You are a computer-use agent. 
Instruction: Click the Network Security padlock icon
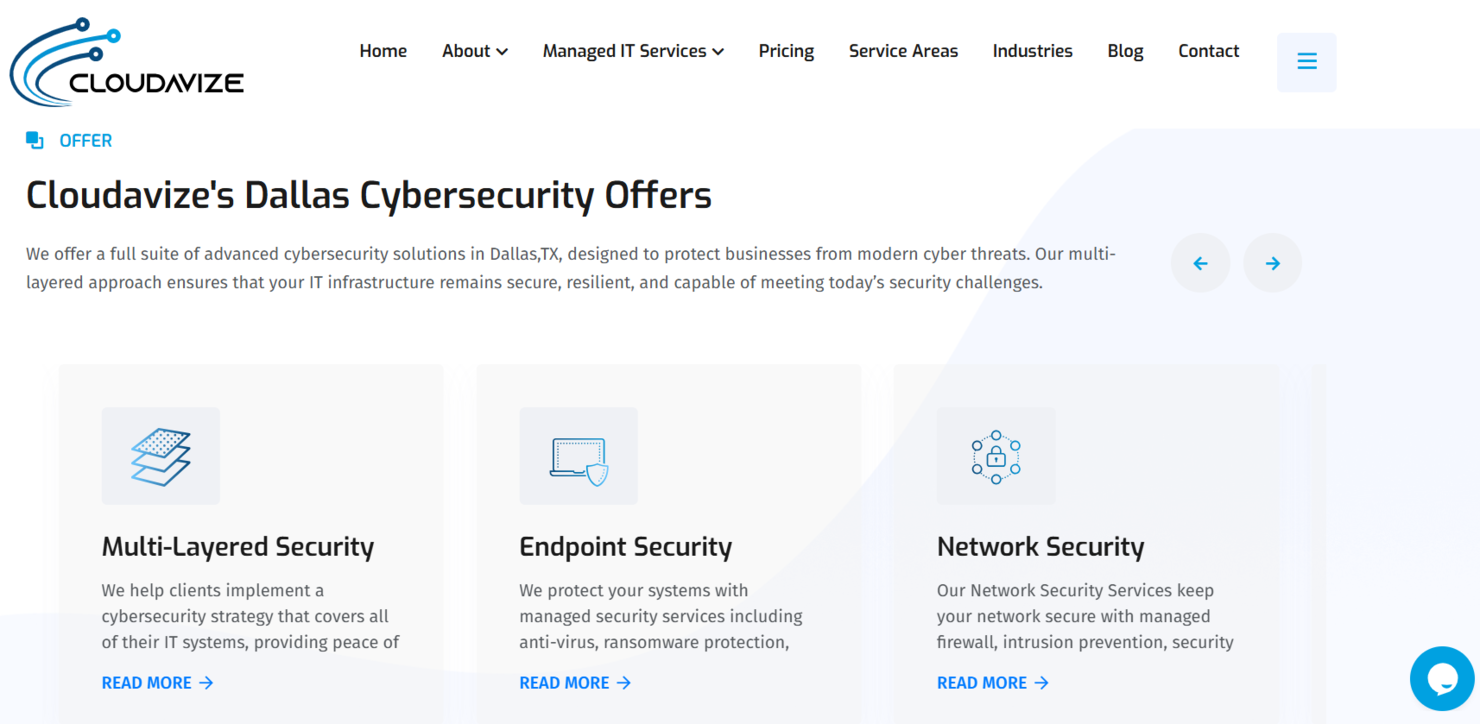coord(995,455)
